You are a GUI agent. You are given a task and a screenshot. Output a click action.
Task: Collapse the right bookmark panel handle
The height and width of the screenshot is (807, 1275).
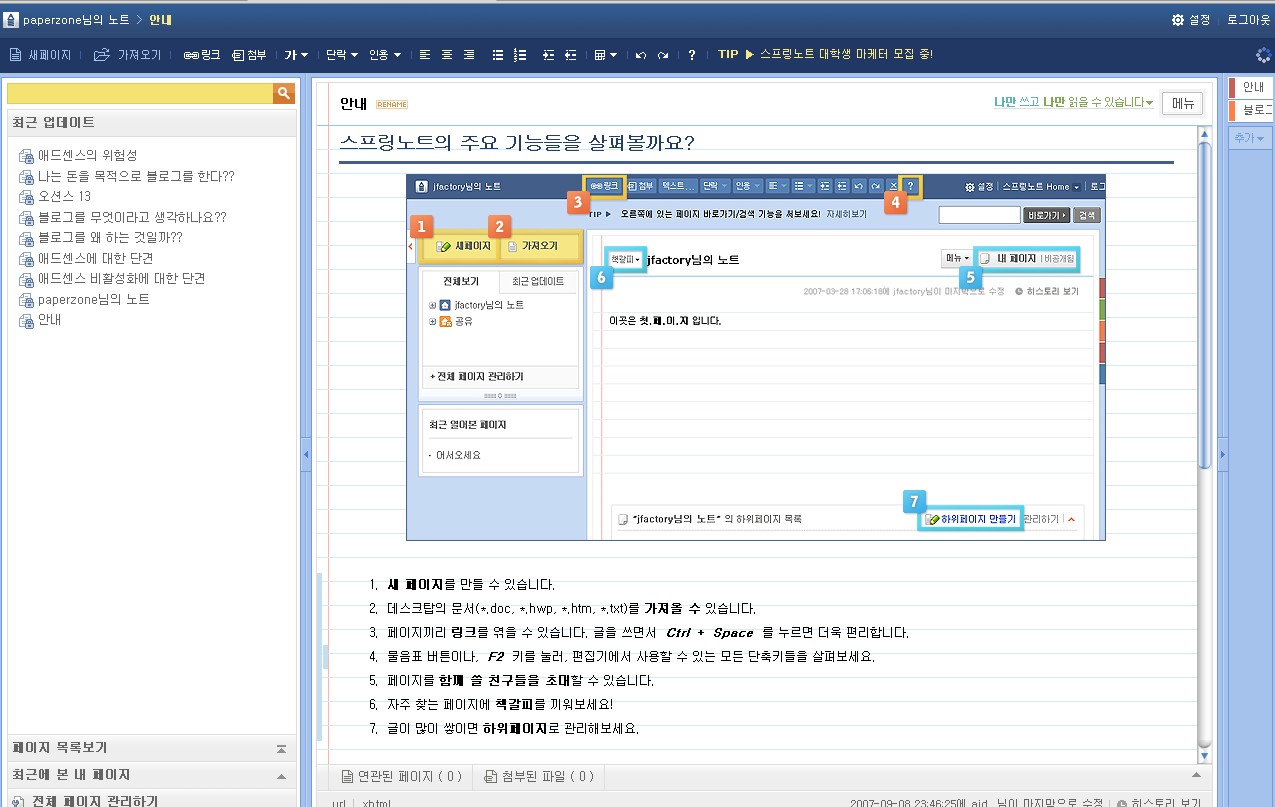[x=1221, y=455]
